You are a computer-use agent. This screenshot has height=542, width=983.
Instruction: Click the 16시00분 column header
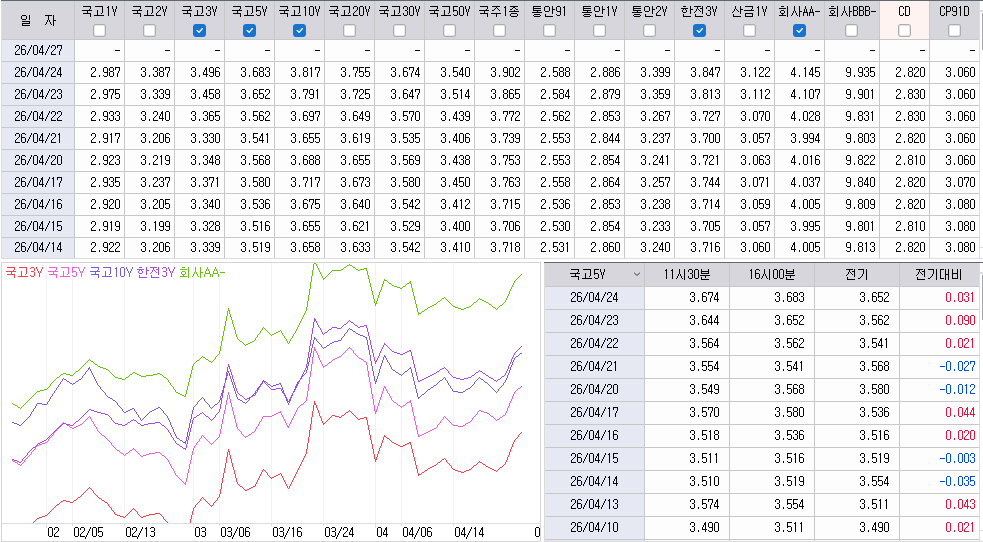click(771, 273)
